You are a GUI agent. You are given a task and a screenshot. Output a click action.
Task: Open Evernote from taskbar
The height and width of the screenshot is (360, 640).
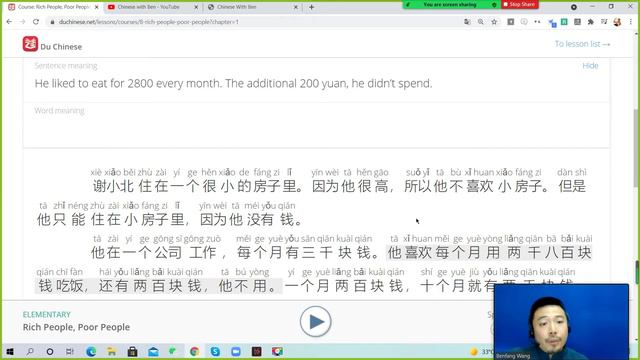click(173, 351)
